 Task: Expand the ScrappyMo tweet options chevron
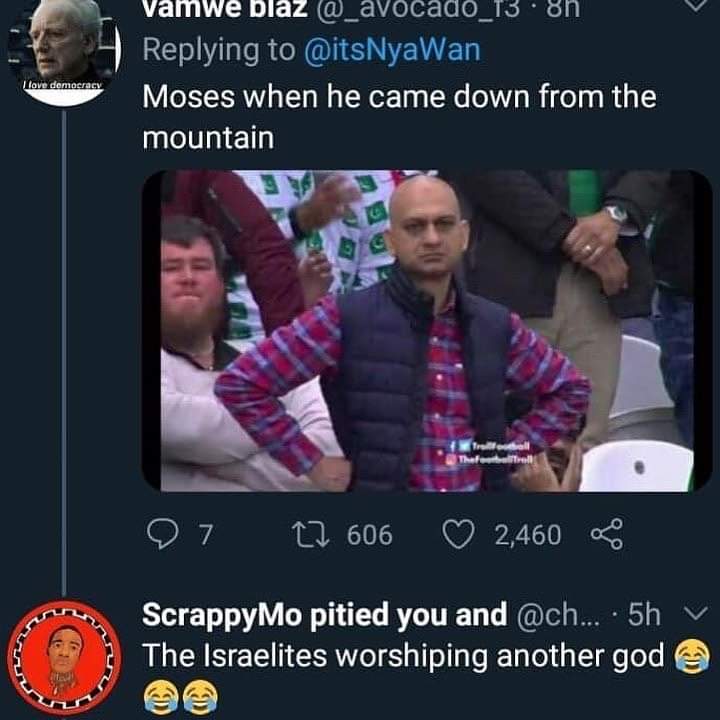click(696, 613)
